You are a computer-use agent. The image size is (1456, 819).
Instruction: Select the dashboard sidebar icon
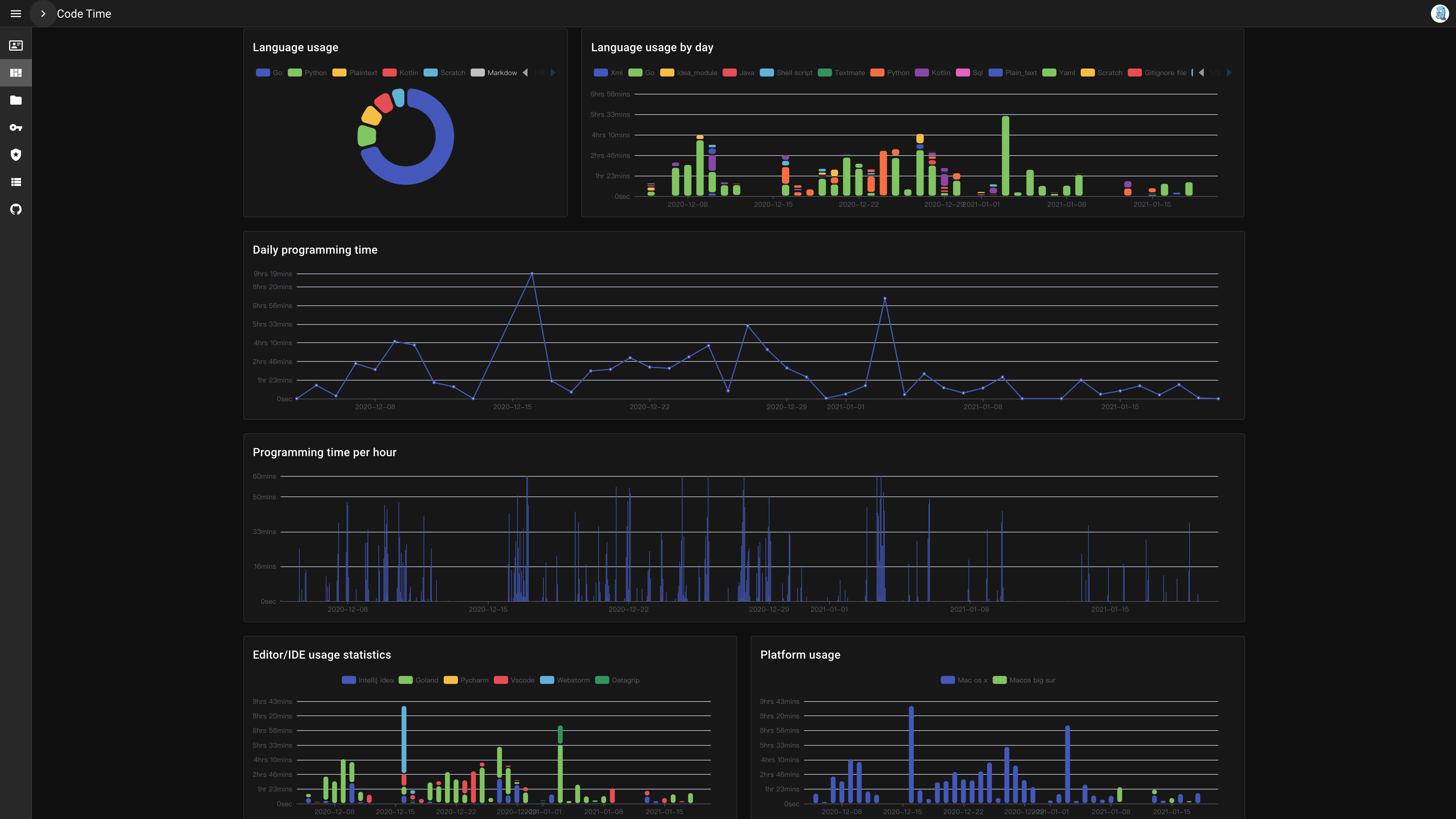16,73
